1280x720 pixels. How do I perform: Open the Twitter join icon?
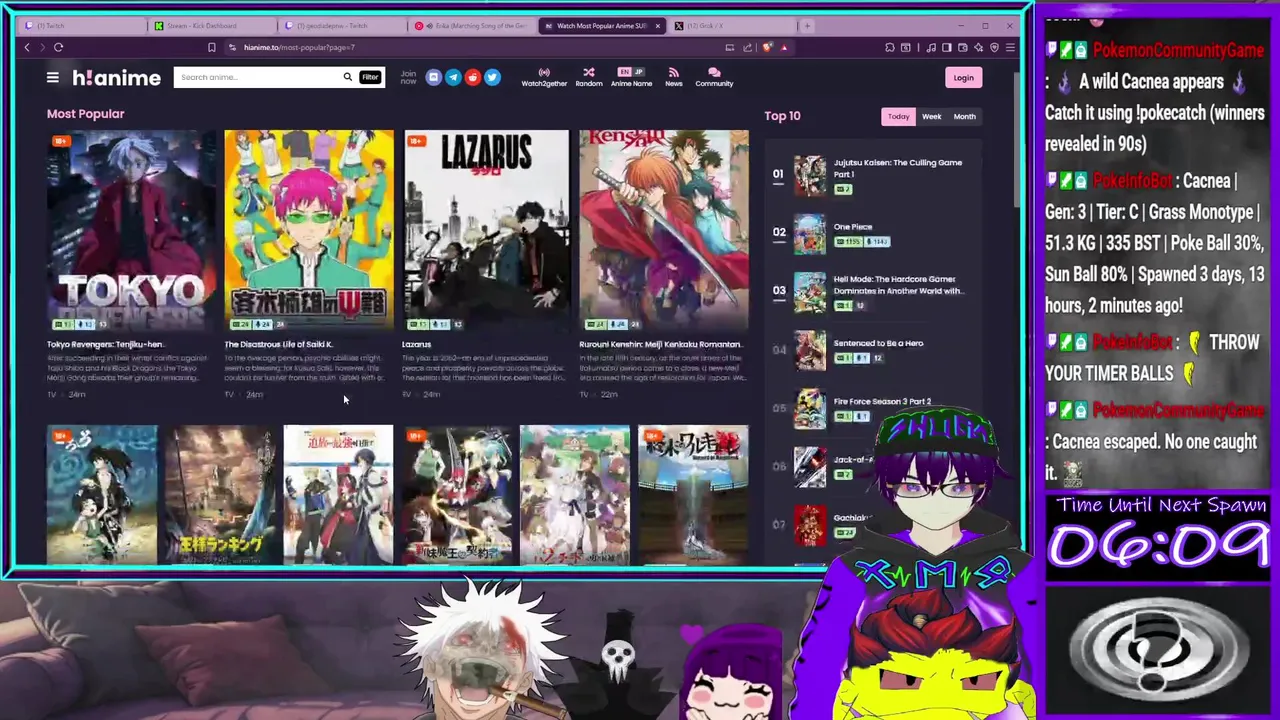click(492, 77)
